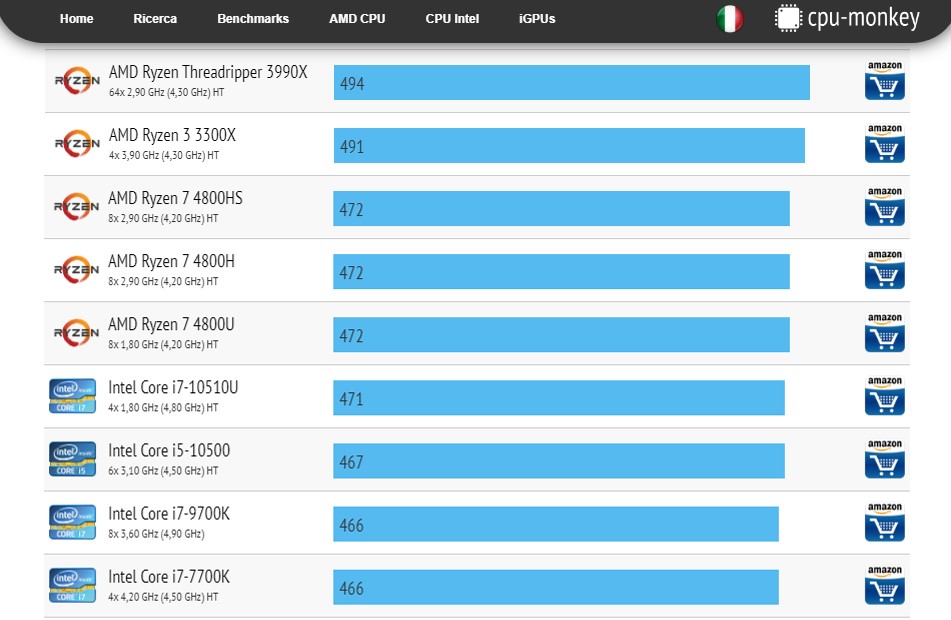Screen dimensions: 951x620
Task: Click Amazon cart for Ryzen 7 4800HS
Action: point(885,206)
